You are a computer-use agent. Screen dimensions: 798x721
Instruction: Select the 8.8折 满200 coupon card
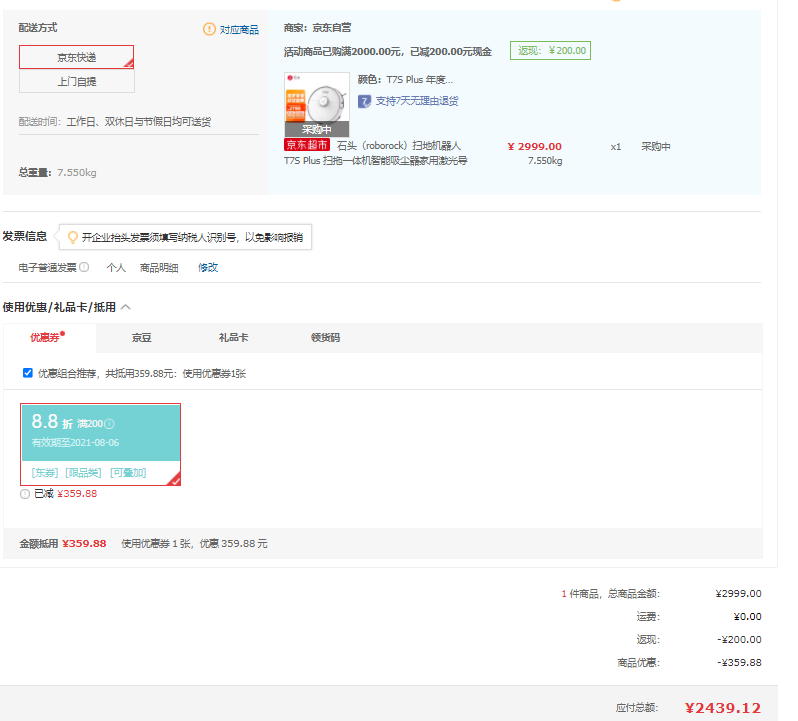pos(100,444)
